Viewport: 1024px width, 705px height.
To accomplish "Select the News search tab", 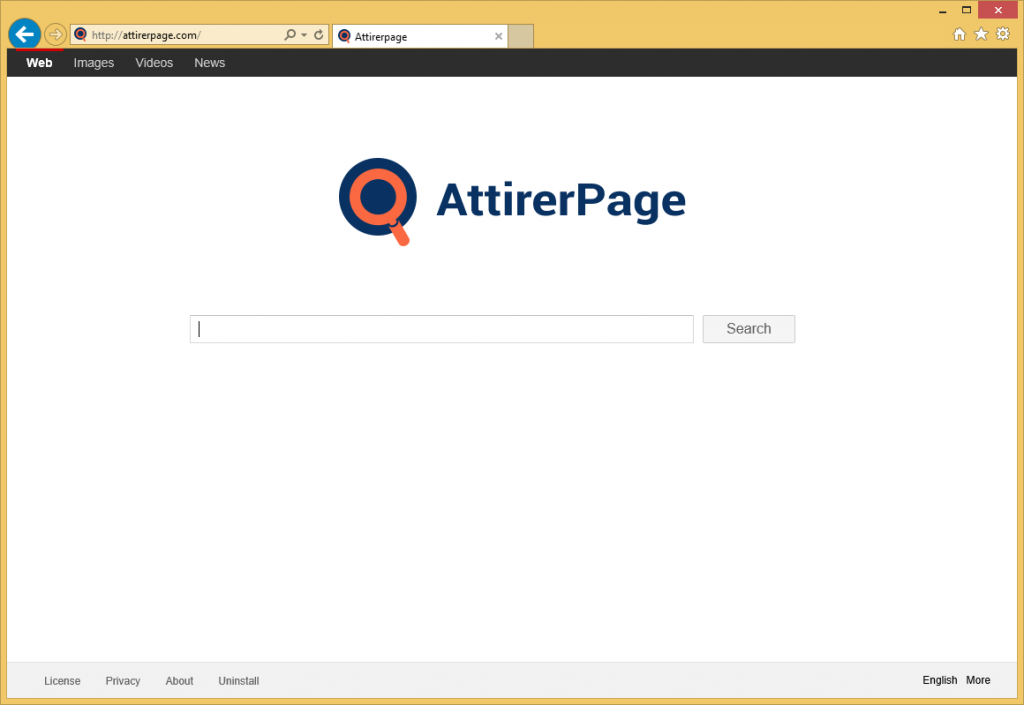I will tap(210, 63).
